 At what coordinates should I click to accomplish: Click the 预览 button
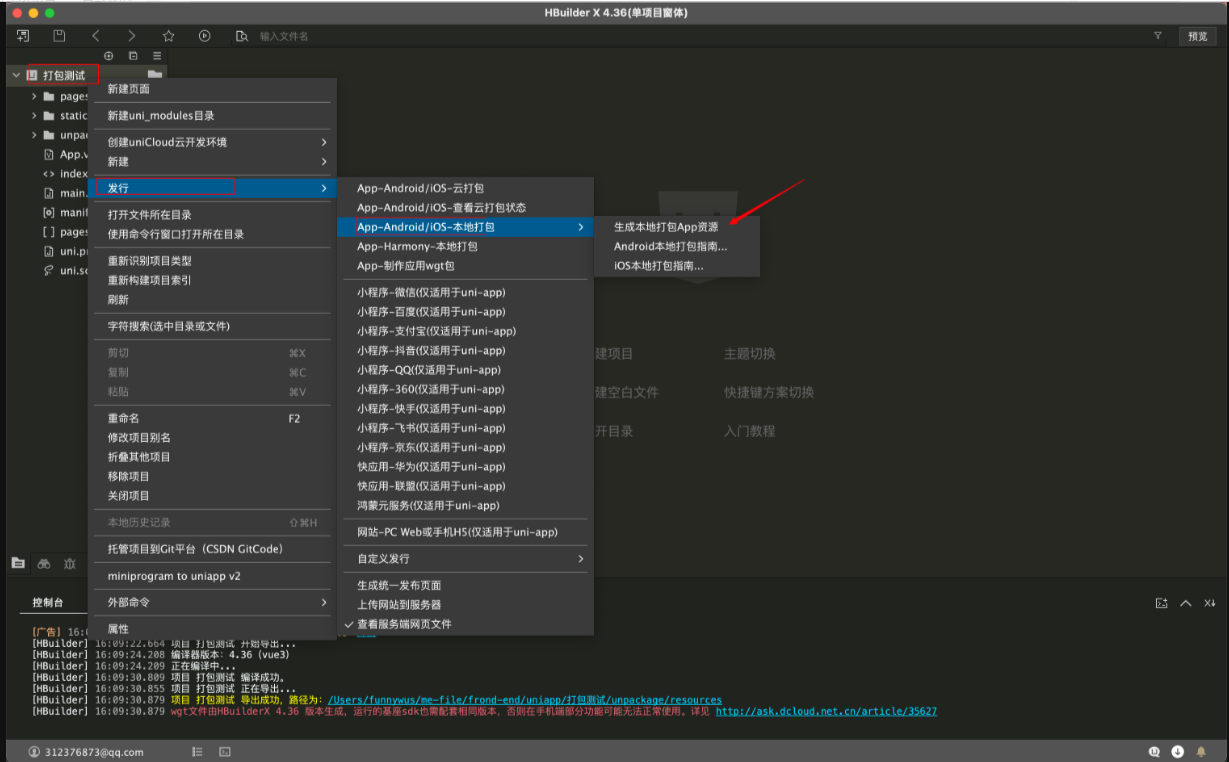(x=1197, y=36)
